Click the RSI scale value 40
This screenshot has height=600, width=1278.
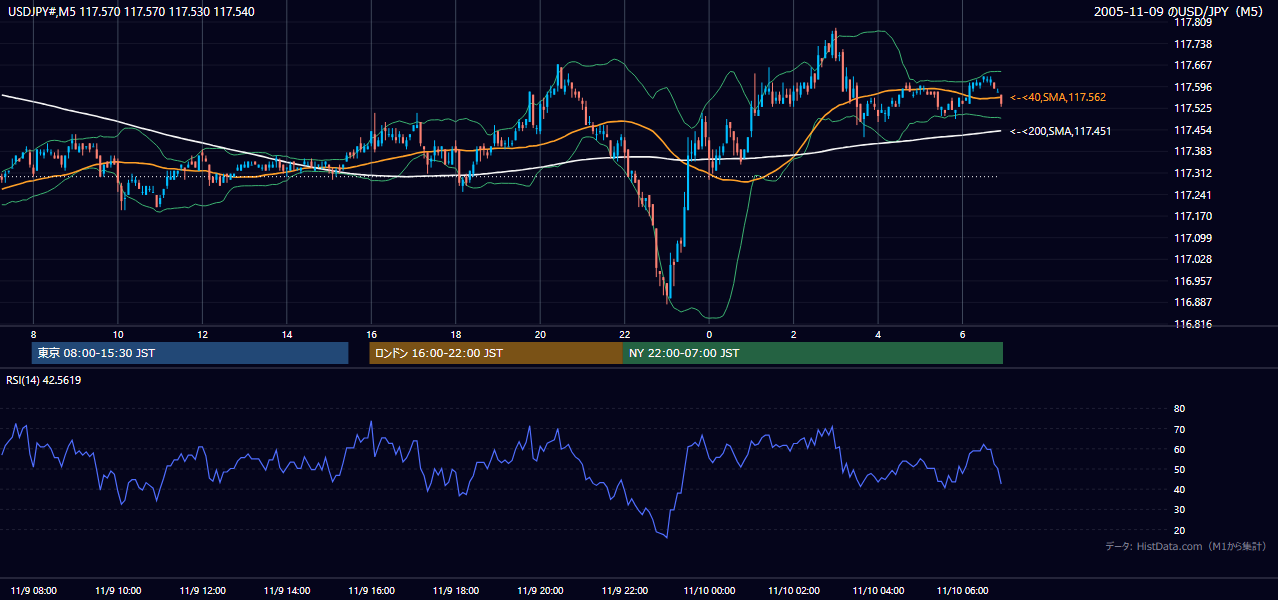point(1179,489)
